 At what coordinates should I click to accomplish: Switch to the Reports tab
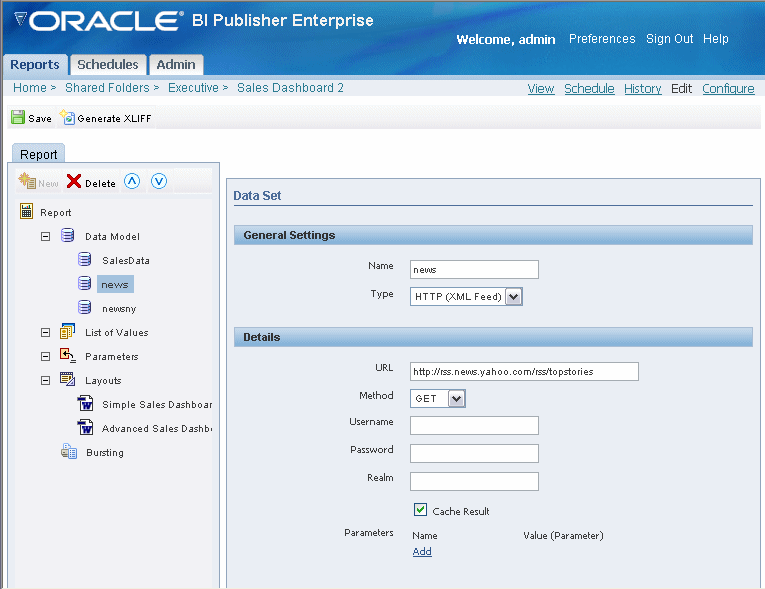tap(35, 64)
